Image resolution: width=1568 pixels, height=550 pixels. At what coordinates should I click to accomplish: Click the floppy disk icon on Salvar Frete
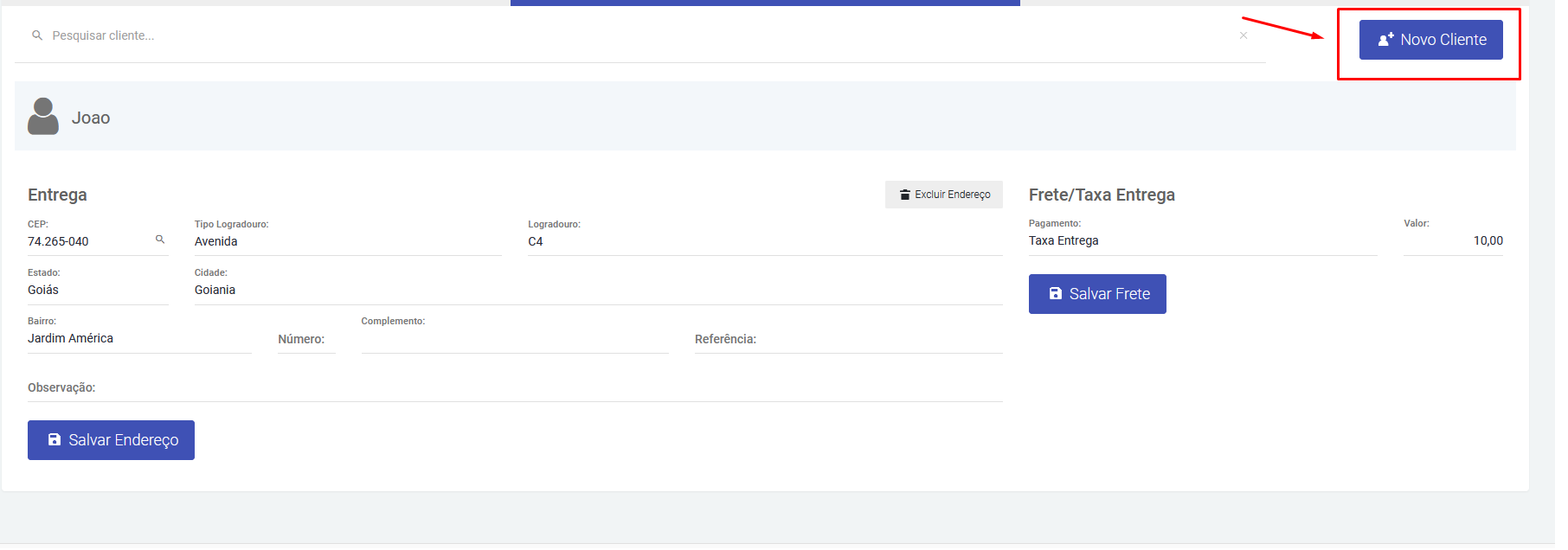click(x=1055, y=294)
